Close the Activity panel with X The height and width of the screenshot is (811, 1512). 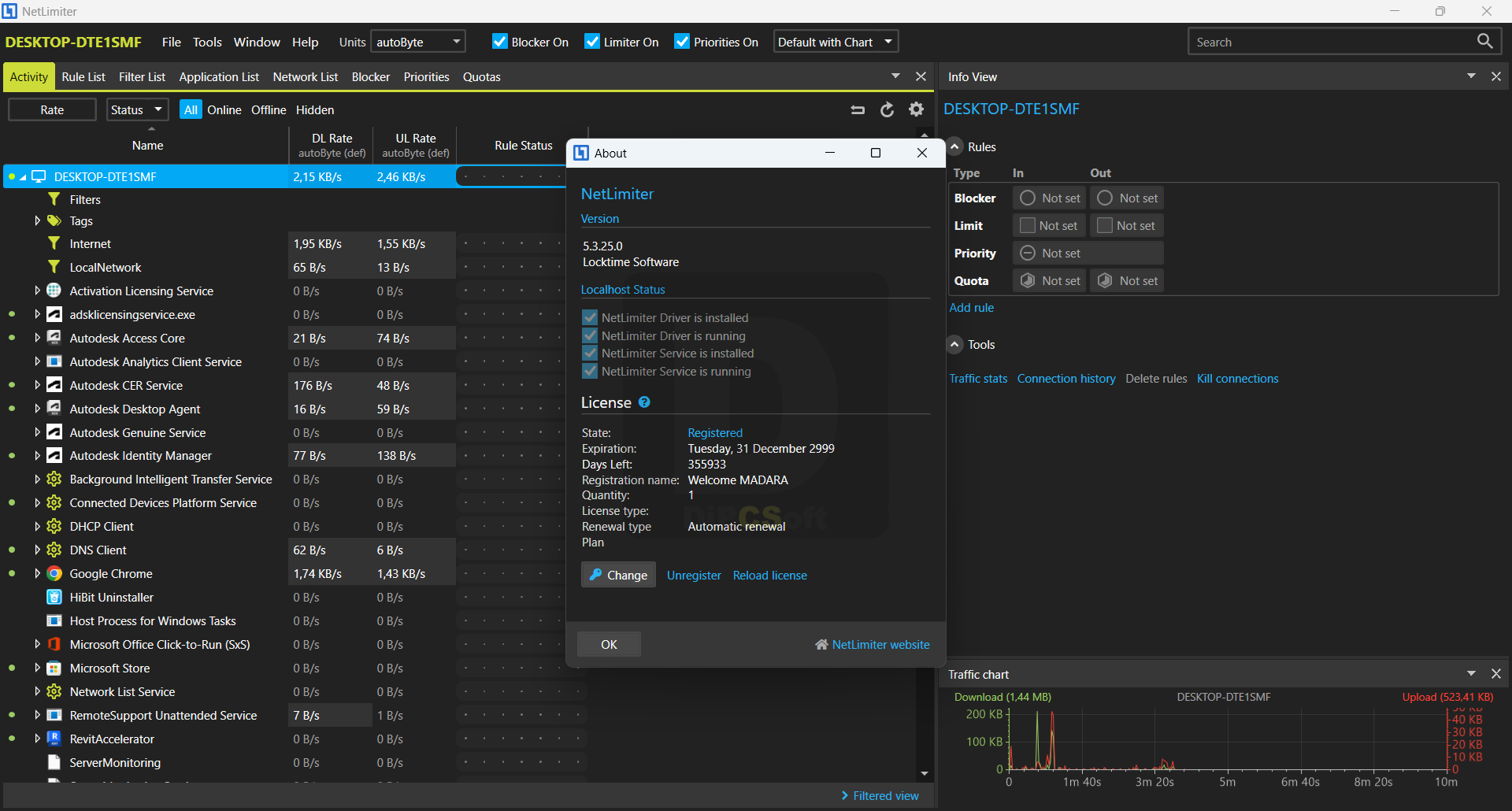(x=921, y=76)
